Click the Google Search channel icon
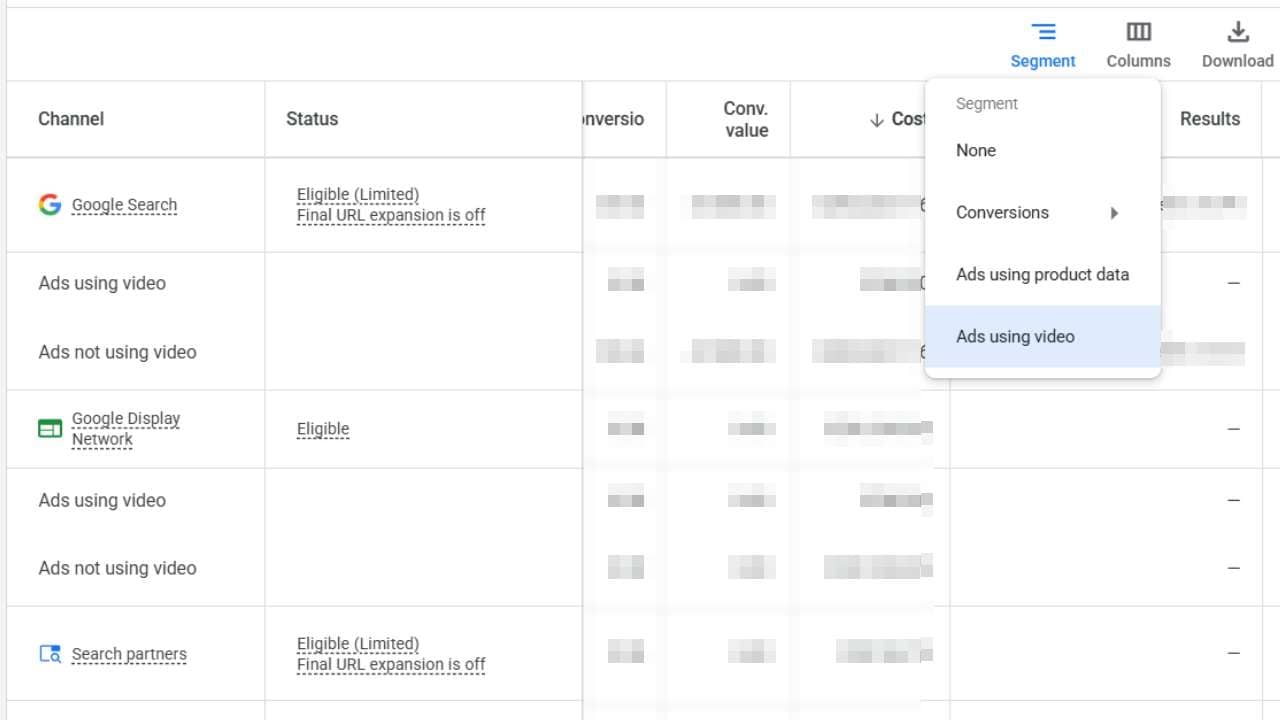 pos(48,205)
